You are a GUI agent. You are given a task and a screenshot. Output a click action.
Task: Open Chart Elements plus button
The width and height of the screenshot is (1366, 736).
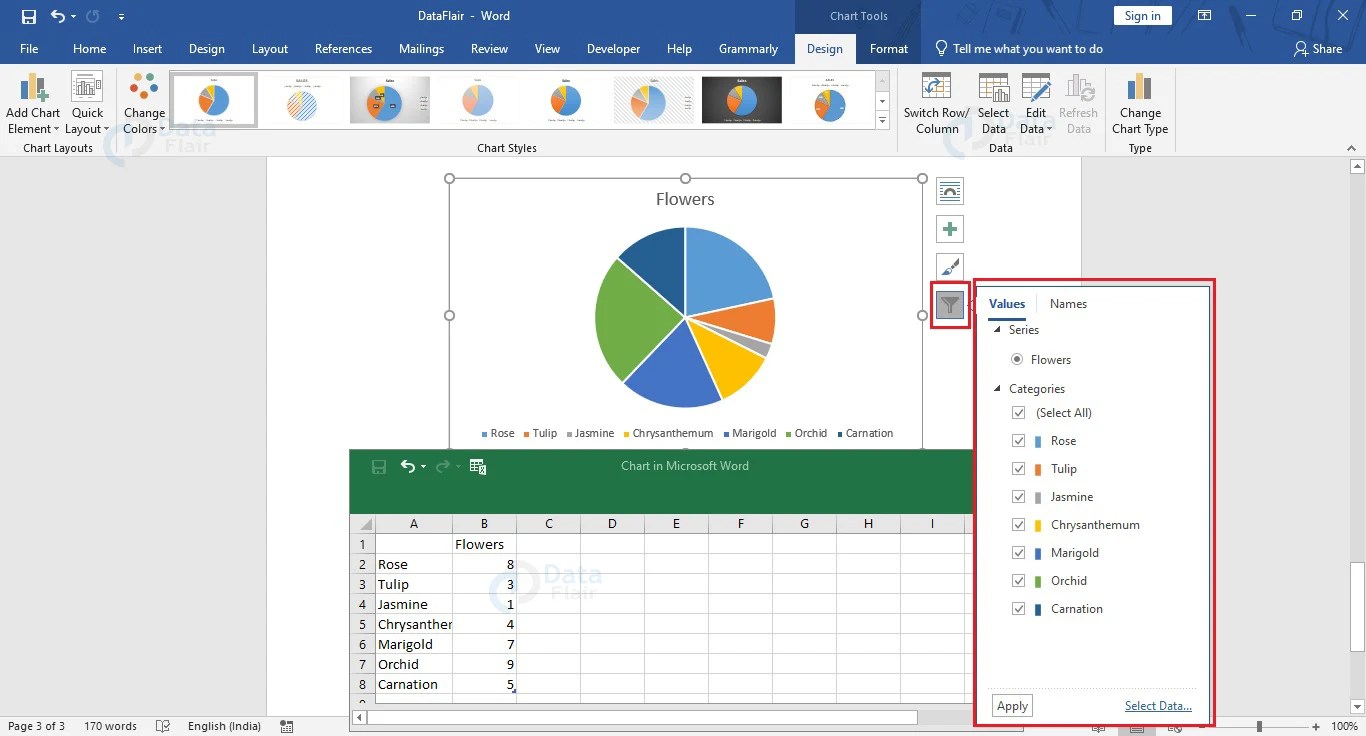click(950, 229)
